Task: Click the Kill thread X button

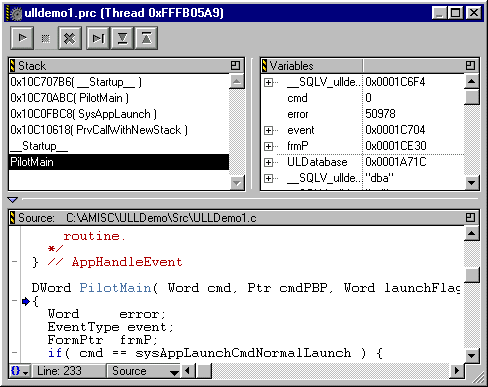Action: tap(70, 38)
